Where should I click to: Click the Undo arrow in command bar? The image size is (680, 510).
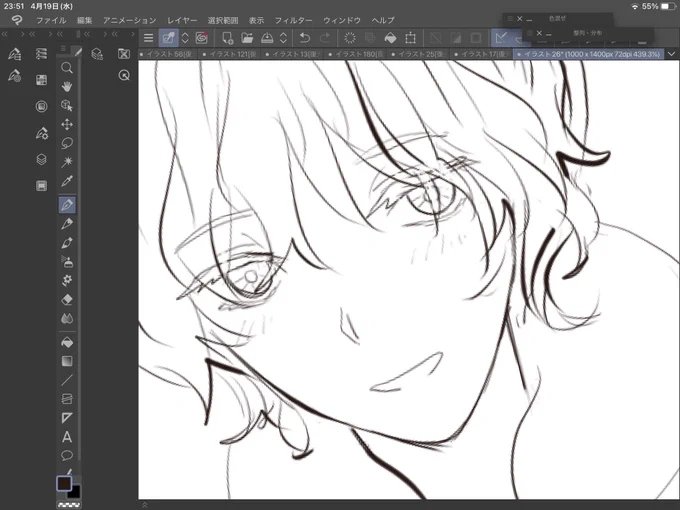(305, 38)
